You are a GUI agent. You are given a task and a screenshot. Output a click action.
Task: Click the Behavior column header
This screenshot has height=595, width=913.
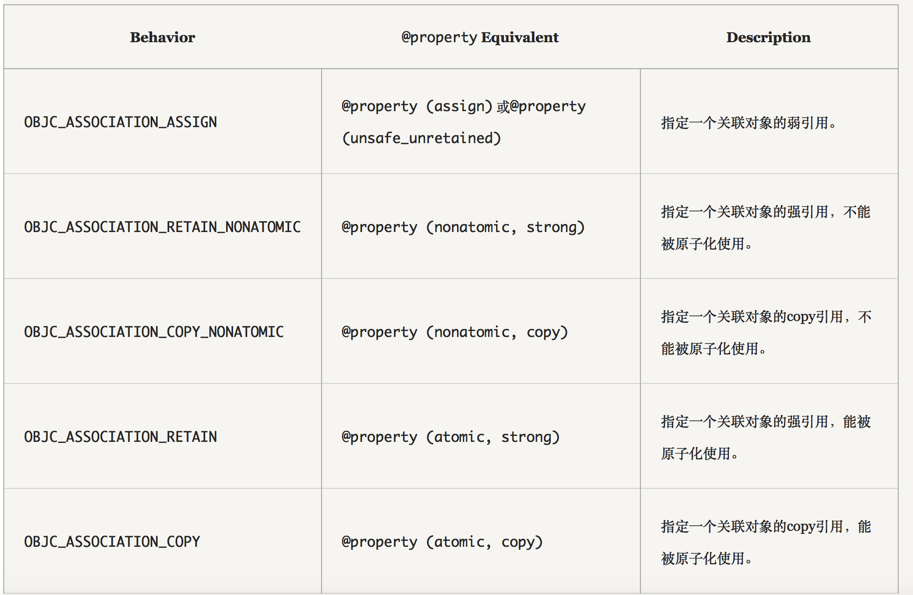[x=162, y=38]
